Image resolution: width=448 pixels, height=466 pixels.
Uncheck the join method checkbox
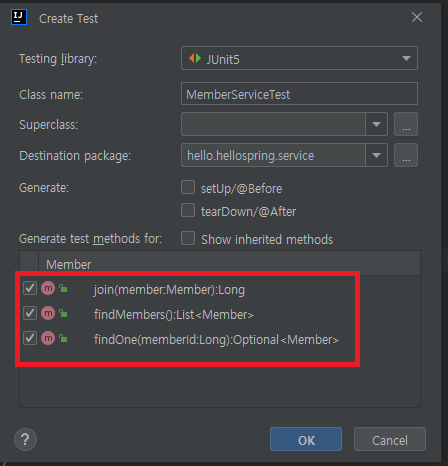click(30, 288)
